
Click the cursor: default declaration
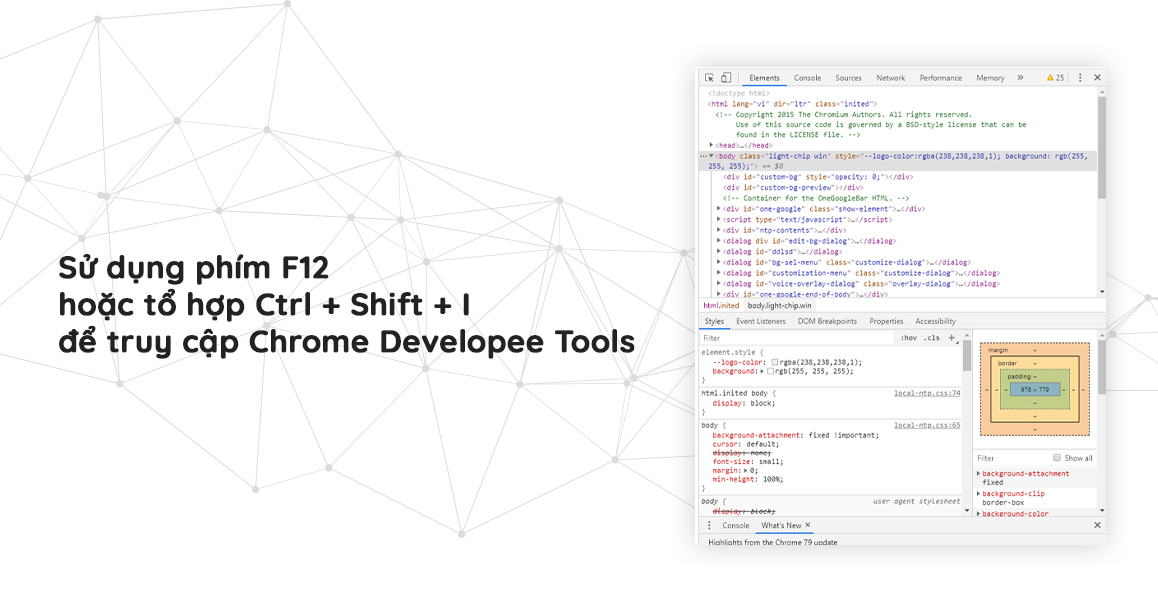click(x=745, y=444)
